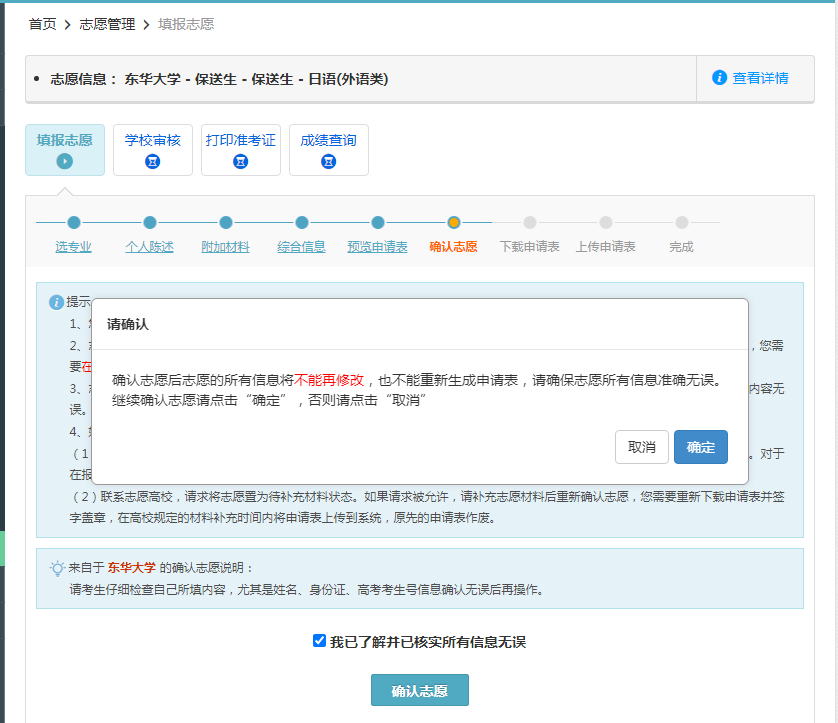The height and width of the screenshot is (723, 838).
Task: Go to the 个人陈述 step
Action: point(149,247)
